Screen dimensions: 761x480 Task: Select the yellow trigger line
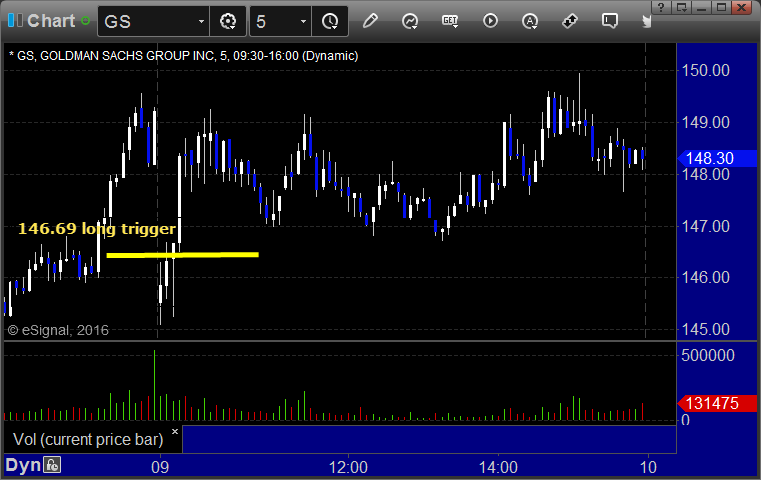click(x=182, y=255)
